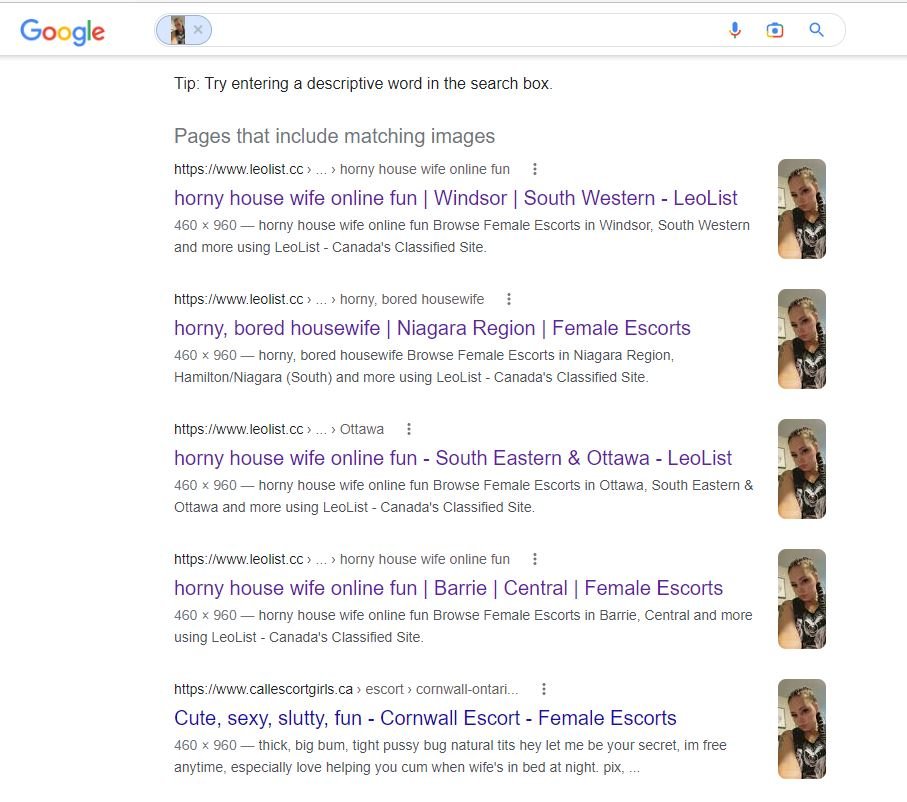The height and width of the screenshot is (802, 907).
Task: Click the Hamilton/Niagara (South) description snippet
Action: tap(424, 366)
